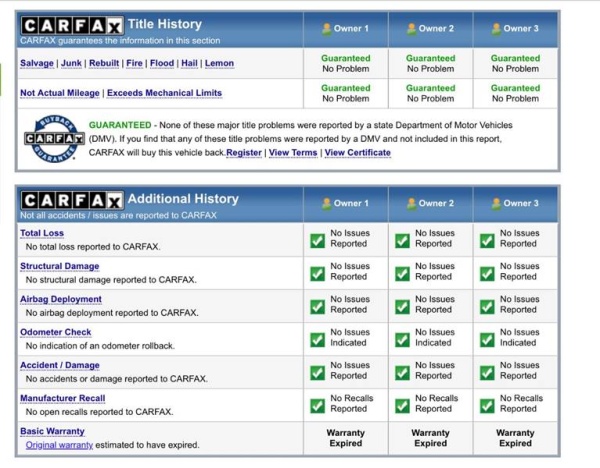Click the Accident / Damage link

60,365
